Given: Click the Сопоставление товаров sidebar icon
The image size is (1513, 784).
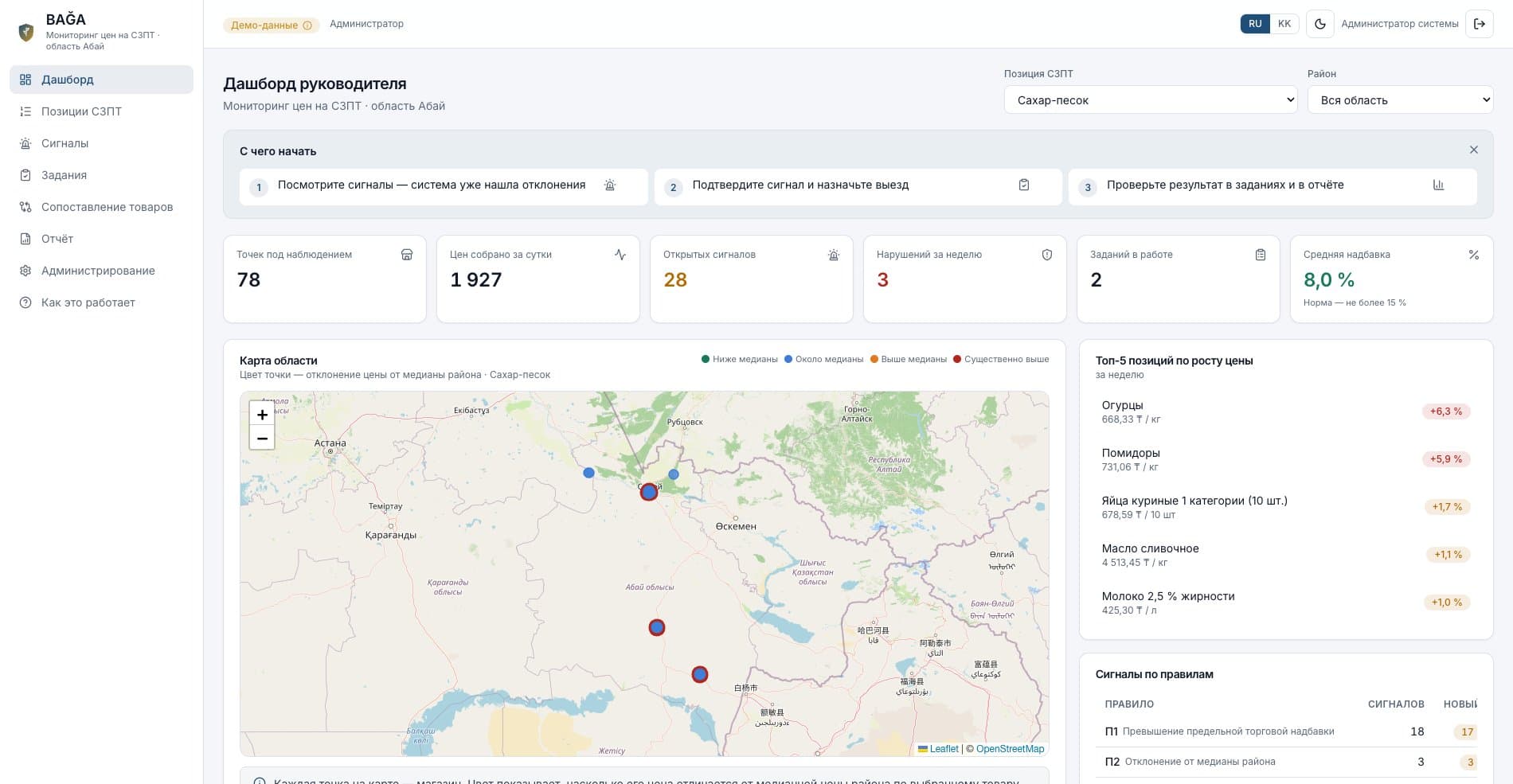Looking at the screenshot, I should point(25,207).
